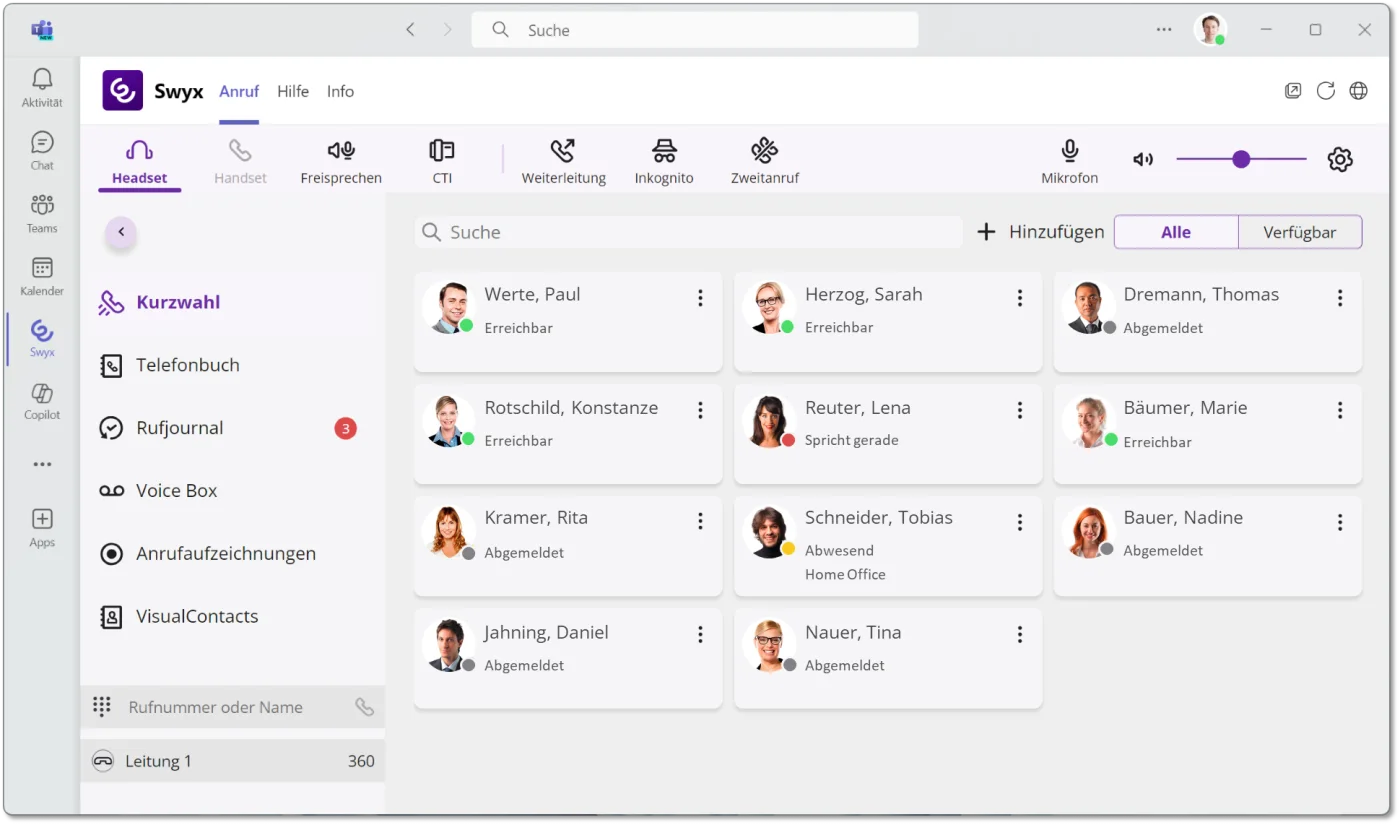Open the CTI mode option

pyautogui.click(x=442, y=162)
